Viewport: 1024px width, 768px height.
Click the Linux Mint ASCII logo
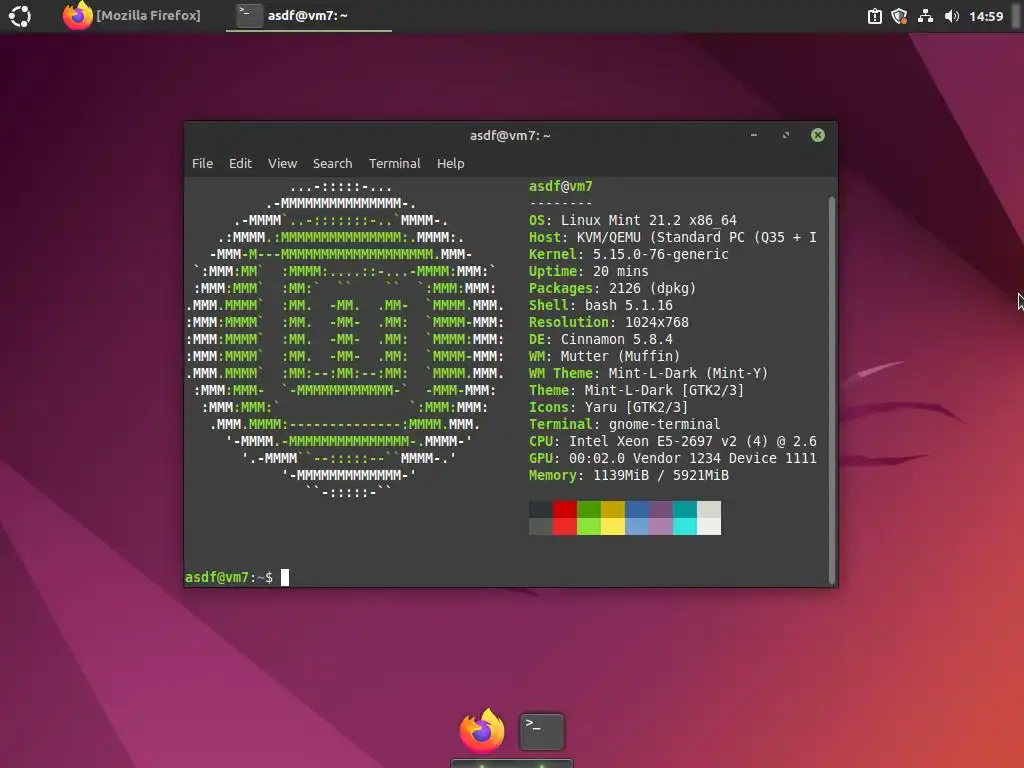(x=345, y=340)
